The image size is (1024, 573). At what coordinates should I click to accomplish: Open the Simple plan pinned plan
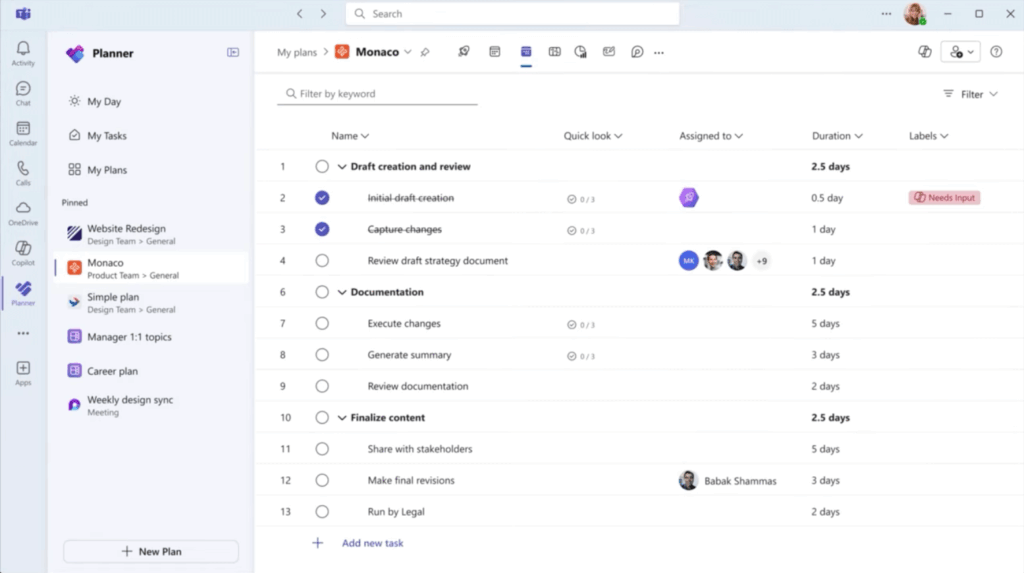click(152, 303)
